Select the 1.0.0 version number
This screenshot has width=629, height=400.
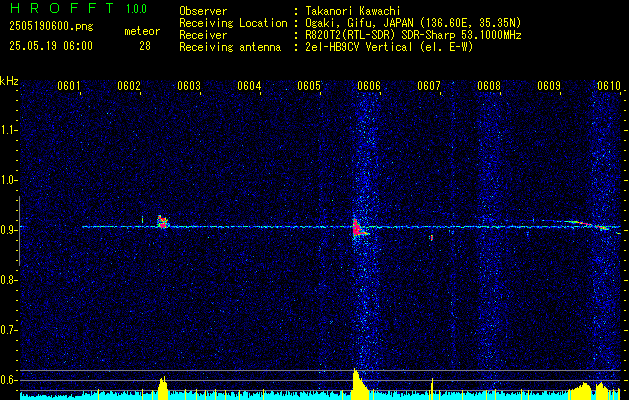tap(136, 9)
